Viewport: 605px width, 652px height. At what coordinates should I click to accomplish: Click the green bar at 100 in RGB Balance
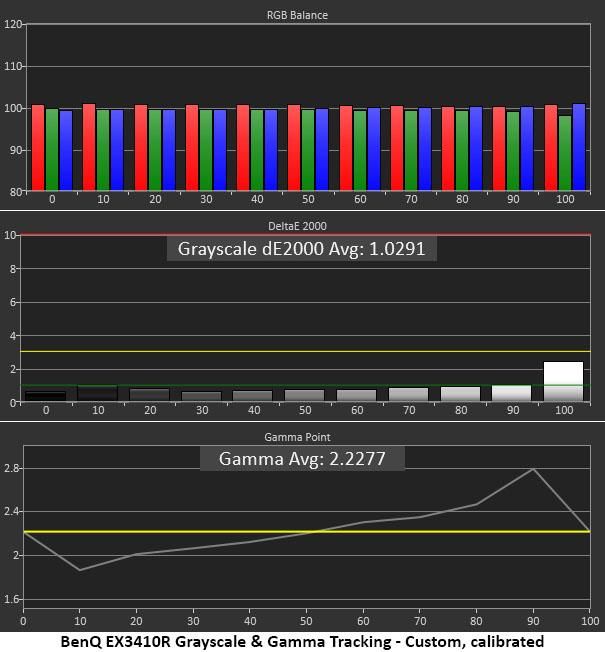coord(565,153)
